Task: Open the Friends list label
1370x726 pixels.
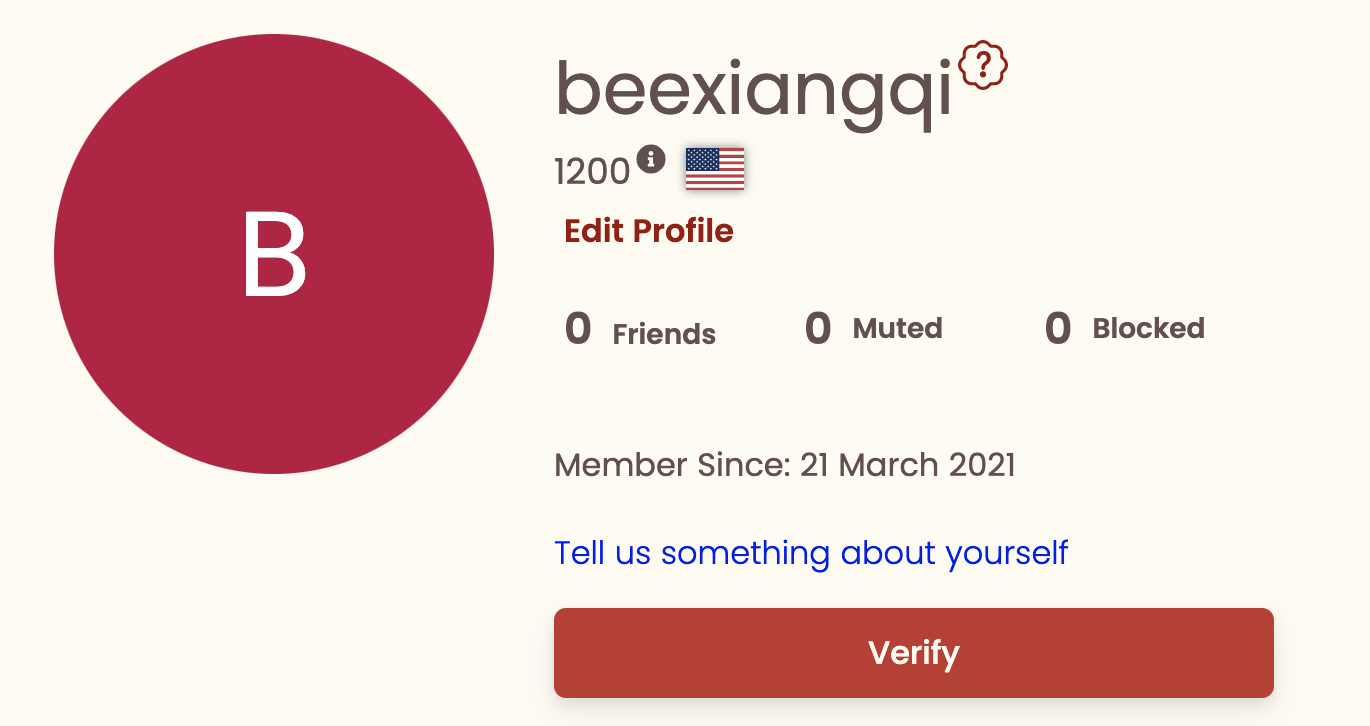Action: click(664, 334)
